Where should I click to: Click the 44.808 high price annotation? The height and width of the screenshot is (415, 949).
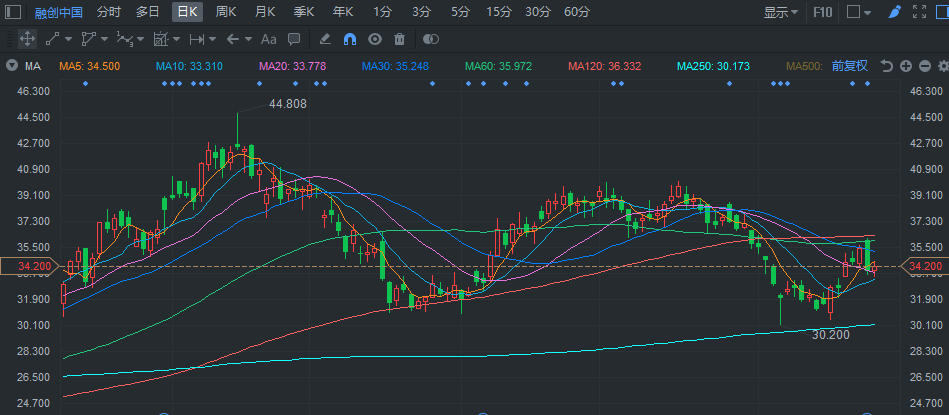(x=287, y=104)
